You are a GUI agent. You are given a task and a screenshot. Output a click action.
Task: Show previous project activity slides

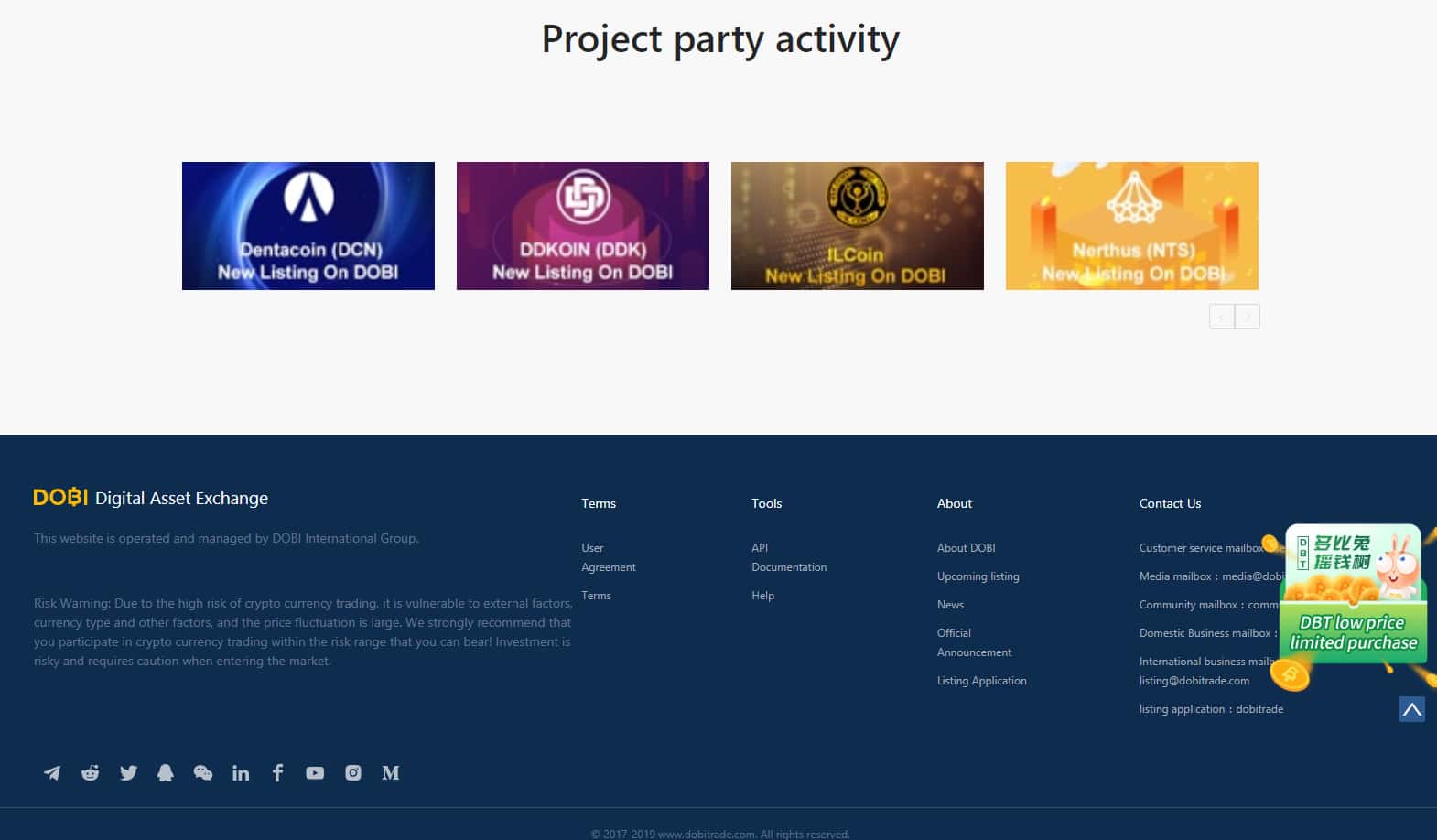pos(1222,317)
